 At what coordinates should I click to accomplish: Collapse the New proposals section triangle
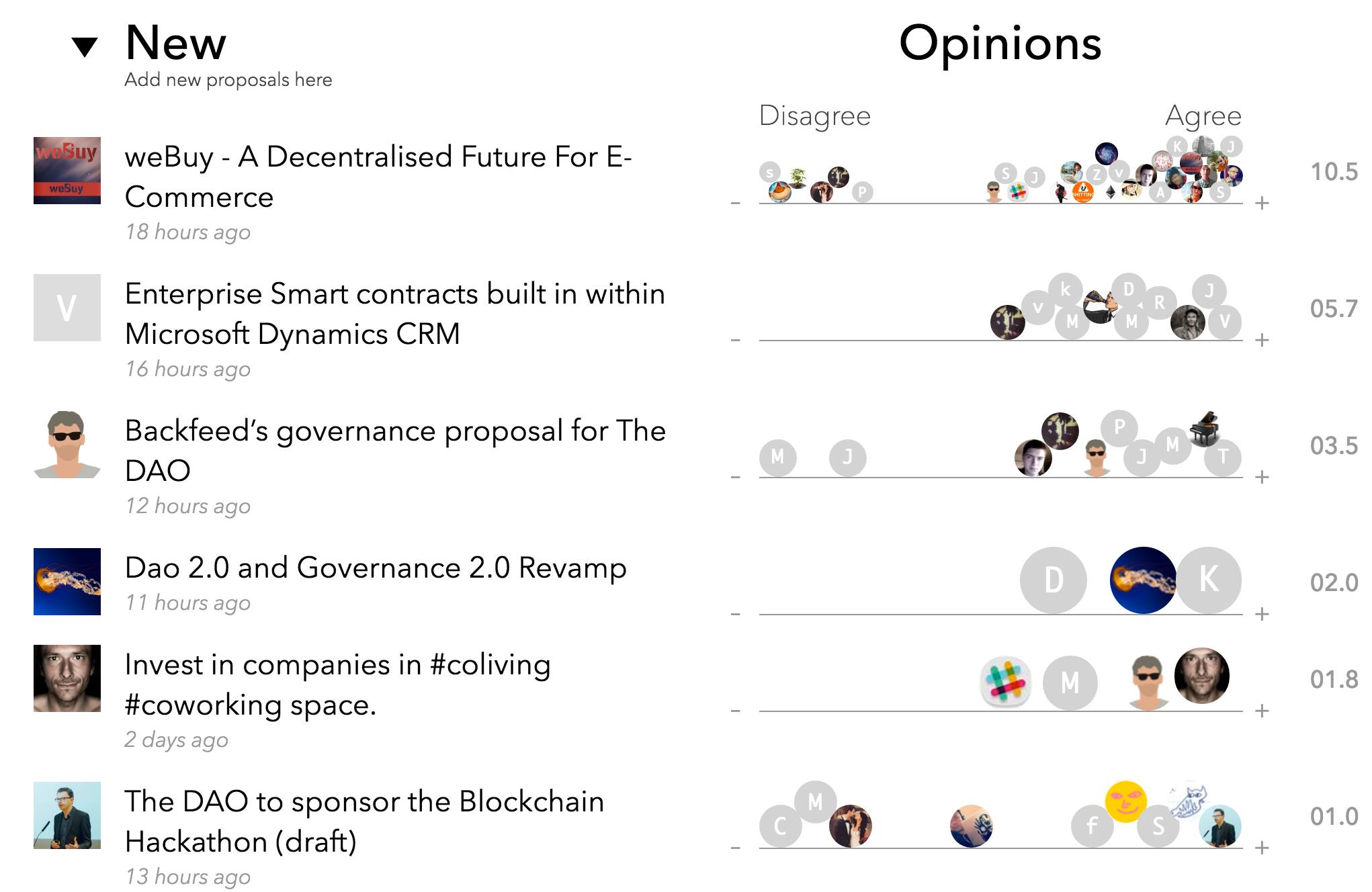pos(85,47)
